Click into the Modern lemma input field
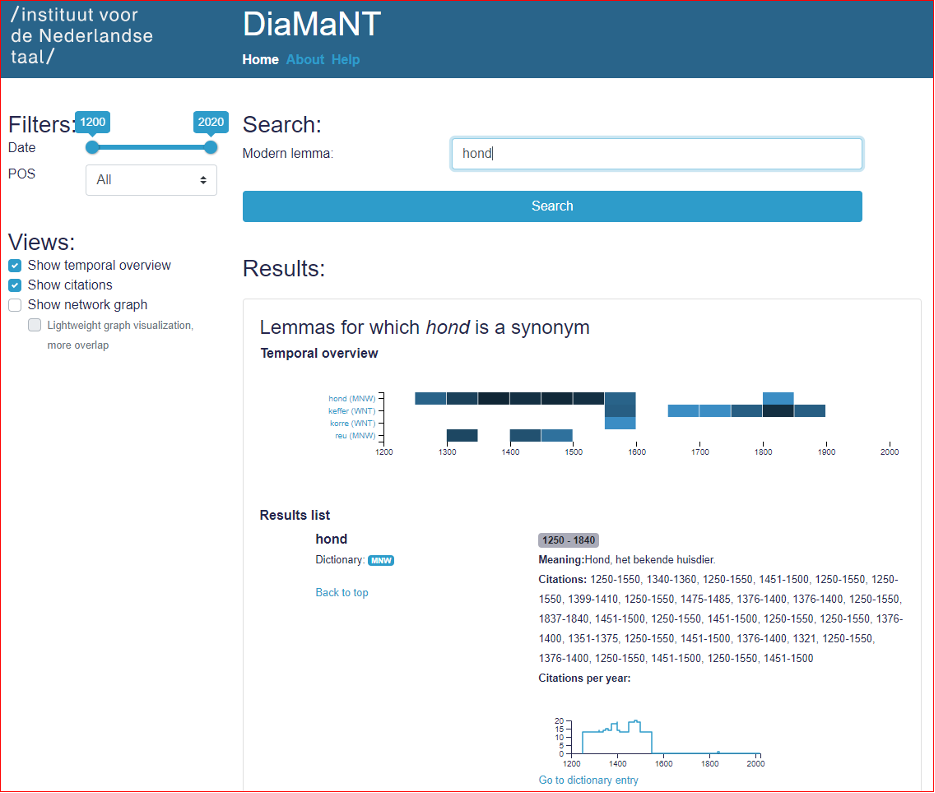The image size is (935, 793). pyautogui.click(x=657, y=154)
